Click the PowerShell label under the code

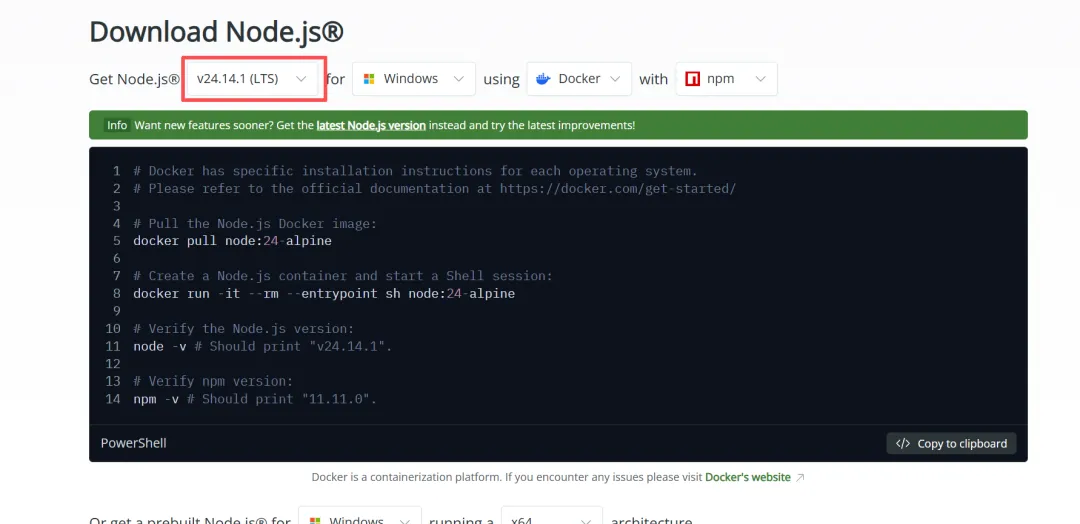pyautogui.click(x=134, y=443)
